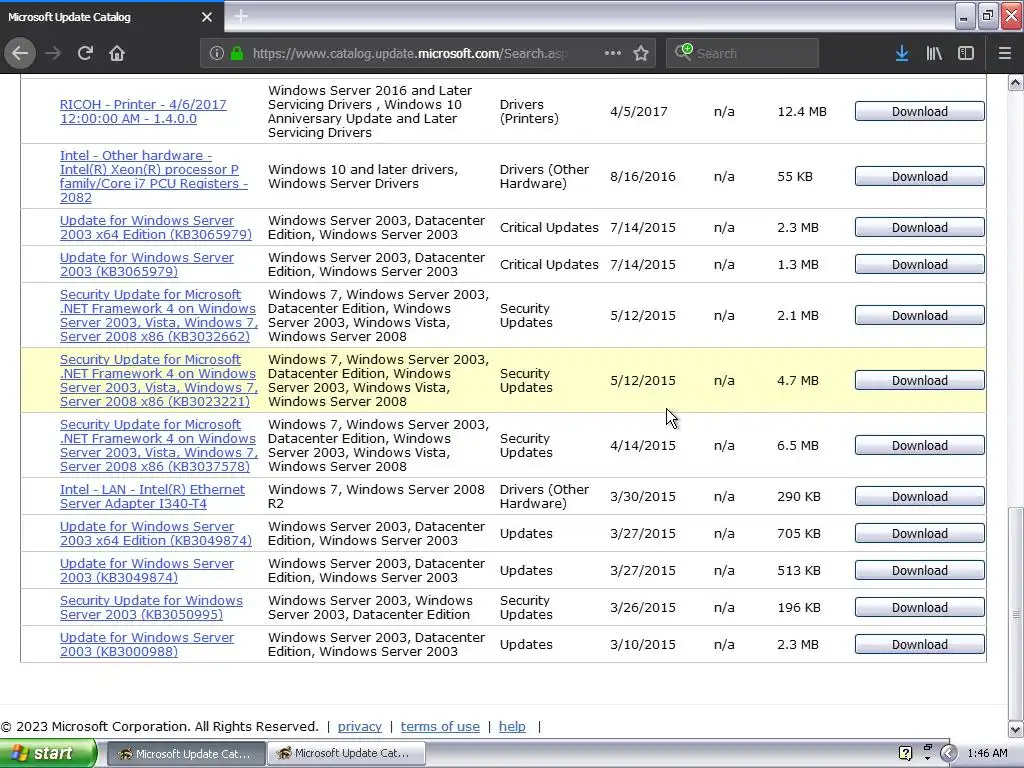Open page actions three-dots menu
Screen dimensions: 1024x768
pyautogui.click(x=613, y=53)
